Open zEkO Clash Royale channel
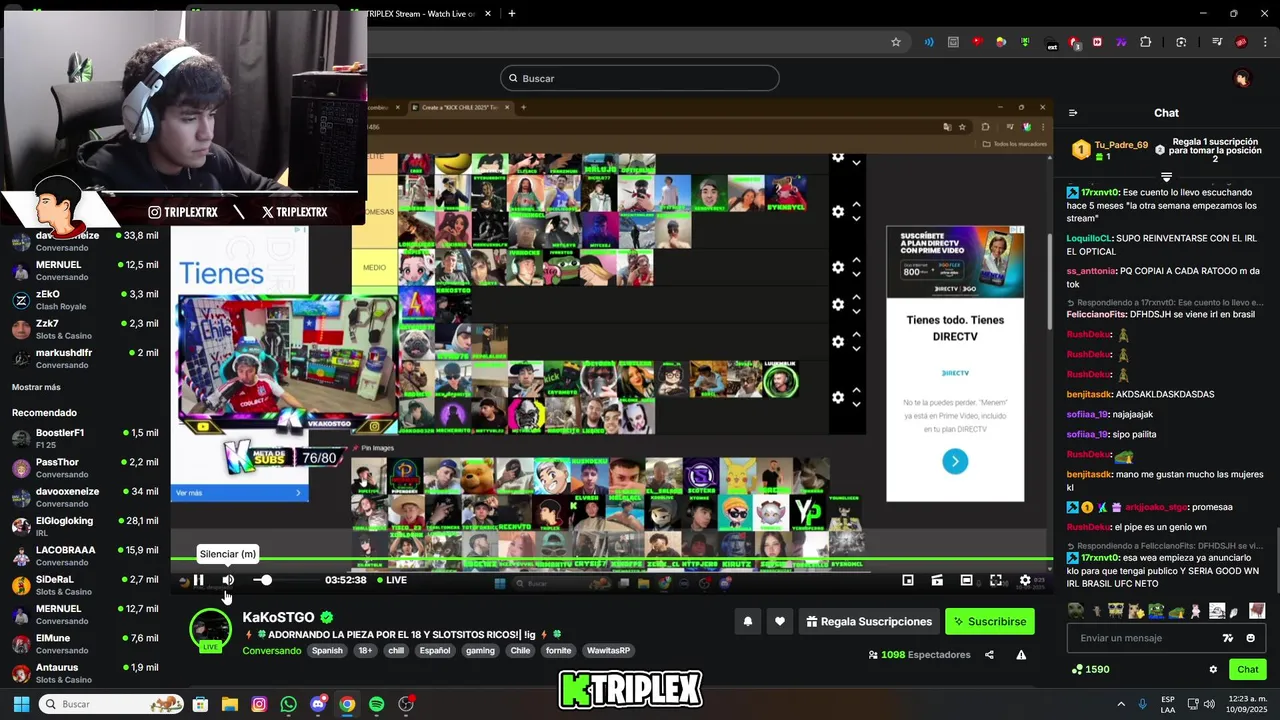This screenshot has width=1280, height=720. (85, 300)
